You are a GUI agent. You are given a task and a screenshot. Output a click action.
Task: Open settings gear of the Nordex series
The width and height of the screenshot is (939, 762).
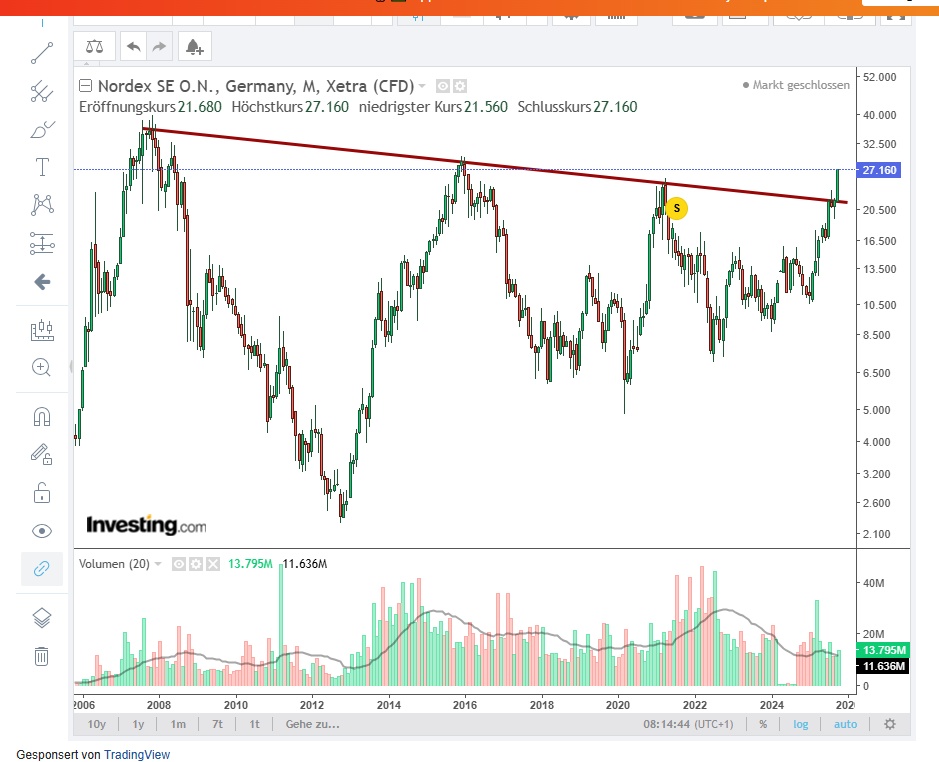point(460,86)
